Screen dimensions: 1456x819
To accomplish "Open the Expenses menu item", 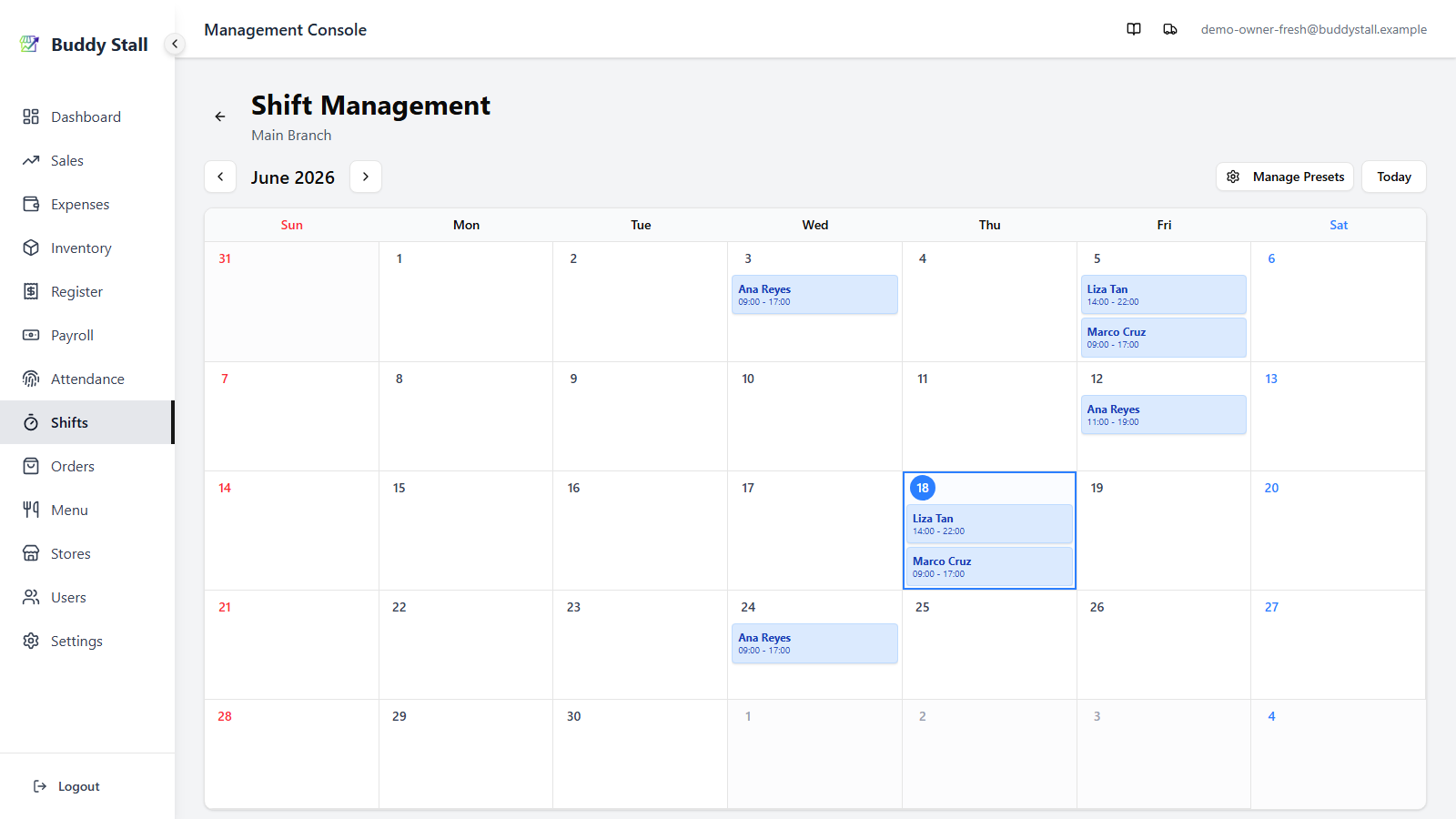I will click(87, 204).
